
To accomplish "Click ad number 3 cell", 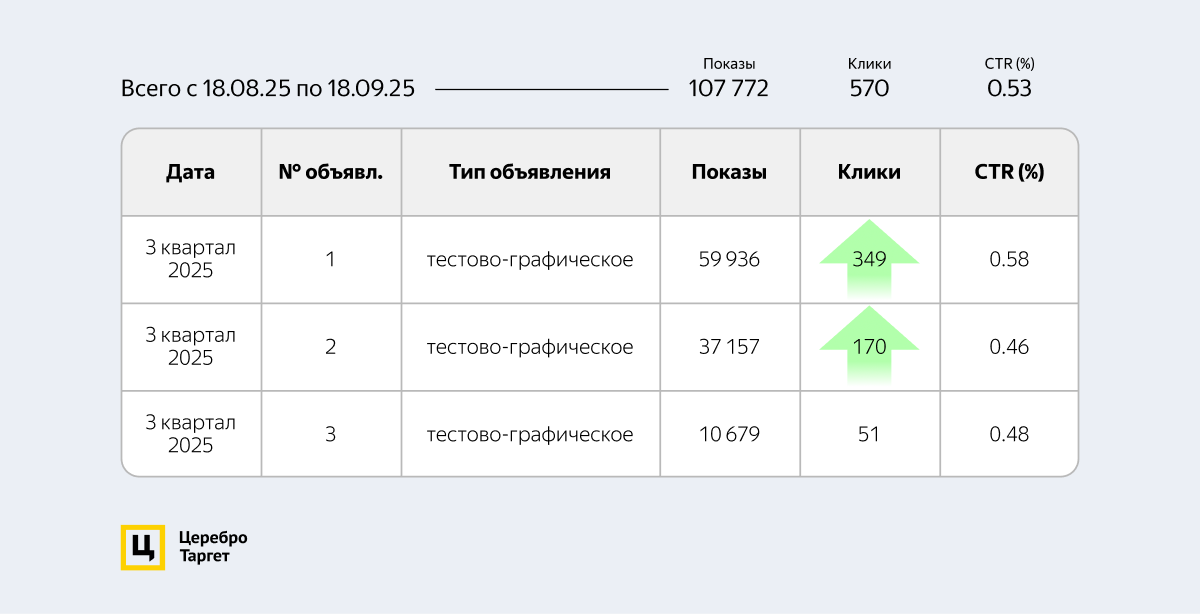I will pos(331,435).
